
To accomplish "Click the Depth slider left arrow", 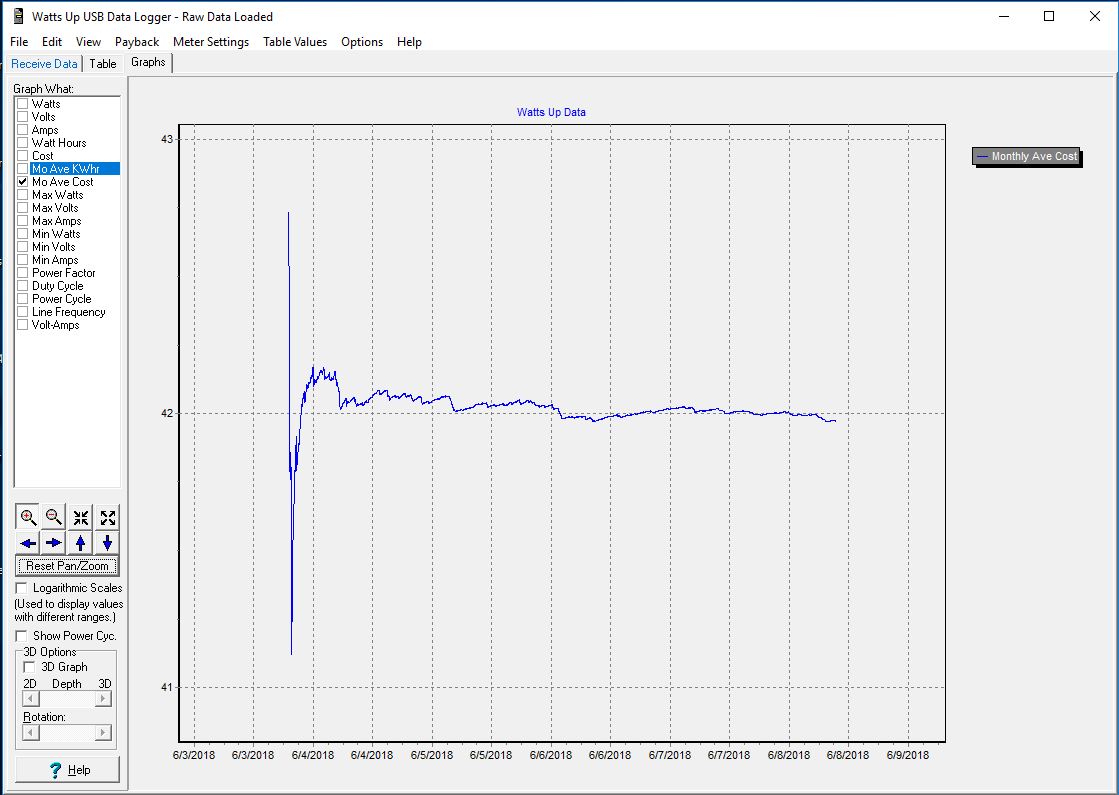I will coord(31,699).
